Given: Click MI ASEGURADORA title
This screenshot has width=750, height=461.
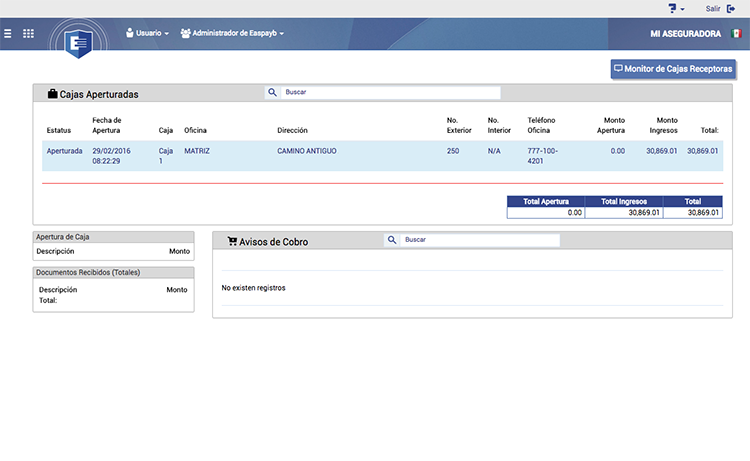Looking at the screenshot, I should (685, 34).
